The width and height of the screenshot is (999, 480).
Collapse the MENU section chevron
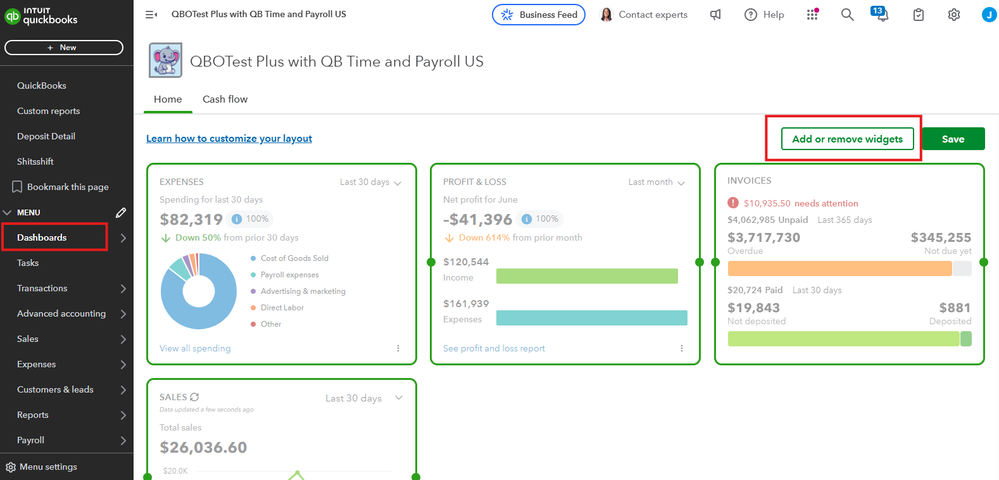click(9, 212)
